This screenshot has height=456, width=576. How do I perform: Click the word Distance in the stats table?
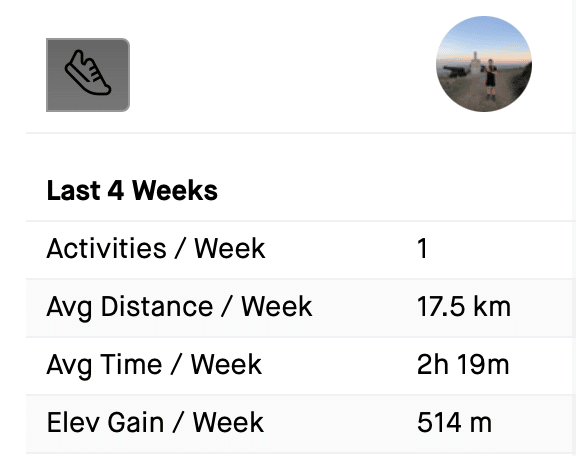tap(157, 307)
